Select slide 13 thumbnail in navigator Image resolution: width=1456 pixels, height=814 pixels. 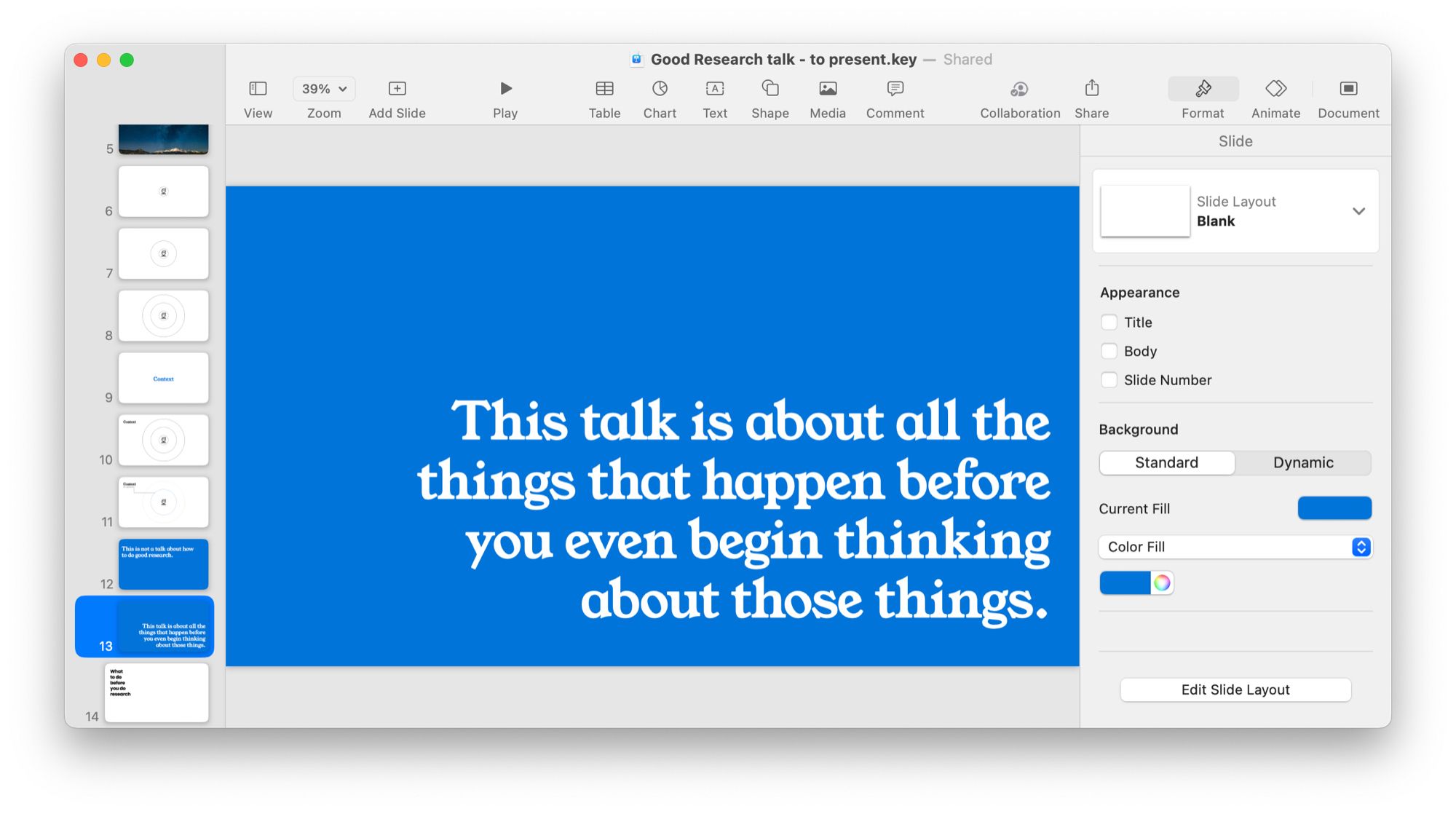pos(163,627)
